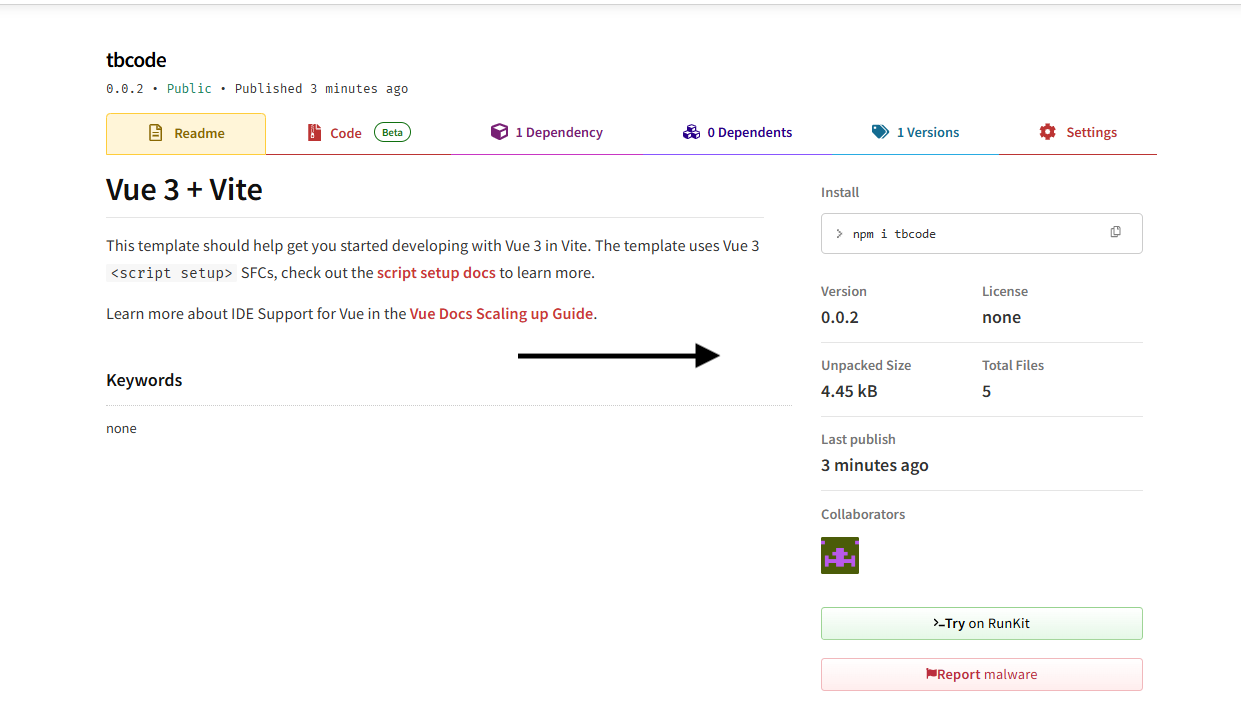
Task: Go to the Settings tab
Action: click(1091, 132)
